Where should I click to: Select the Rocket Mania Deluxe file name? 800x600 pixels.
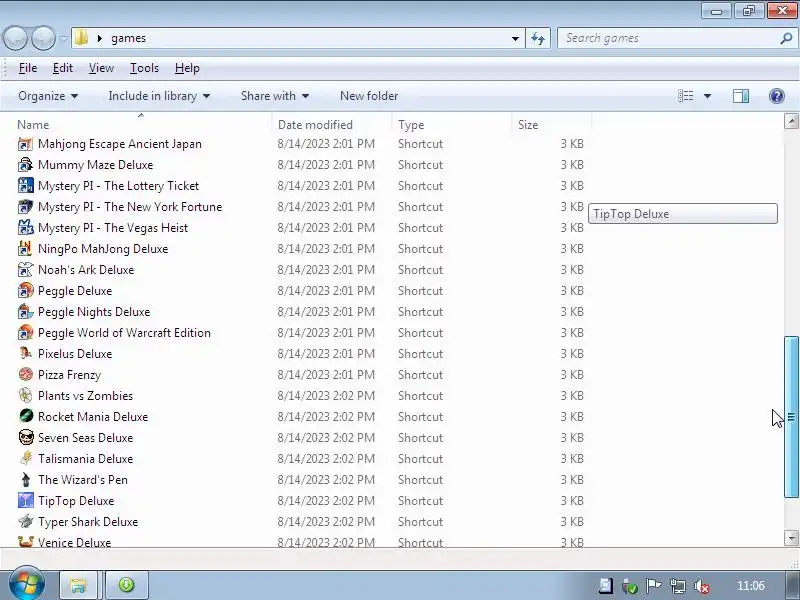click(x=93, y=417)
